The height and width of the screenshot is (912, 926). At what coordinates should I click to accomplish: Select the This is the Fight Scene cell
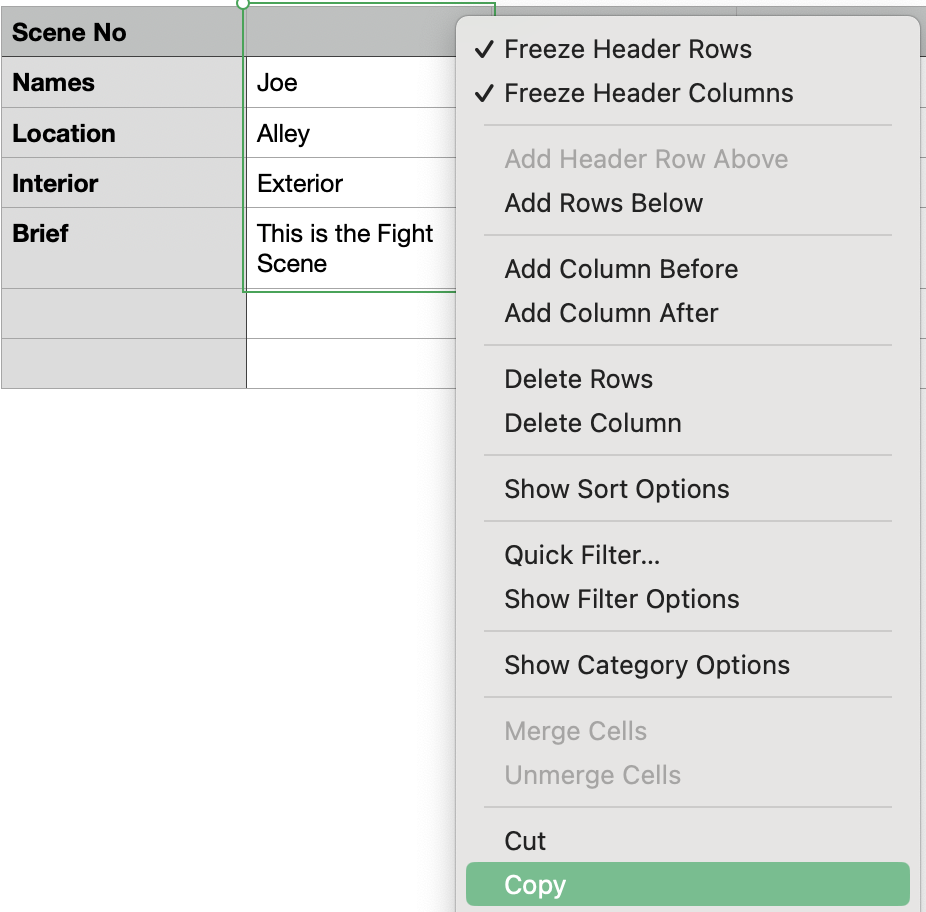[x=351, y=248]
